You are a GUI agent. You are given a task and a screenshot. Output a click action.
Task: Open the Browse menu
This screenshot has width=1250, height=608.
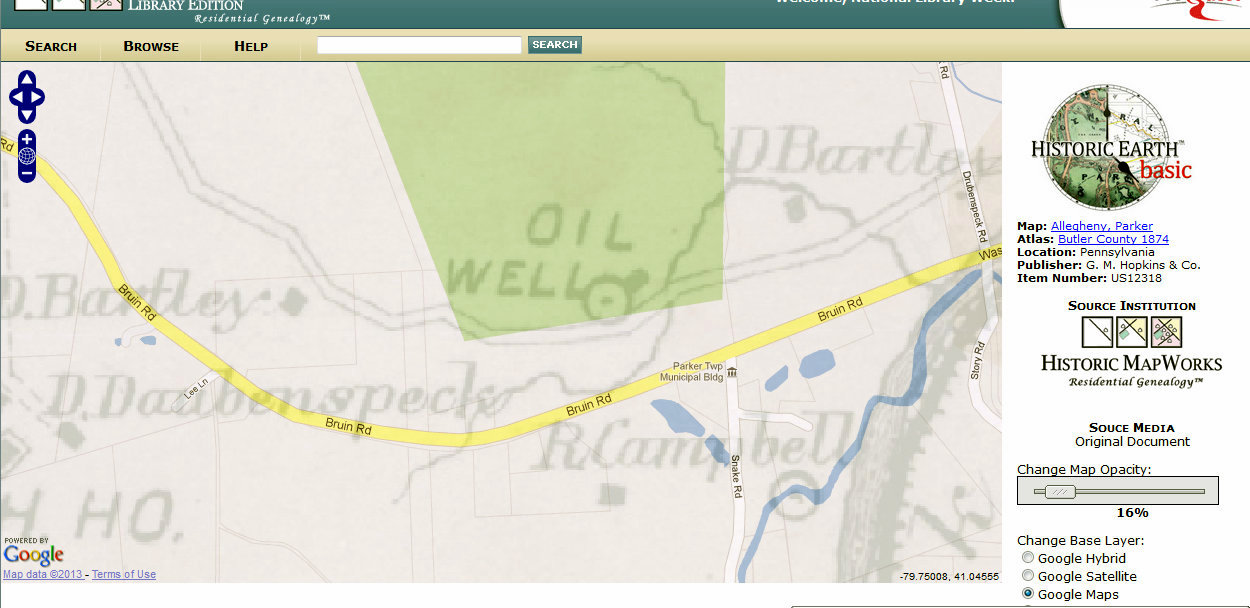point(150,46)
